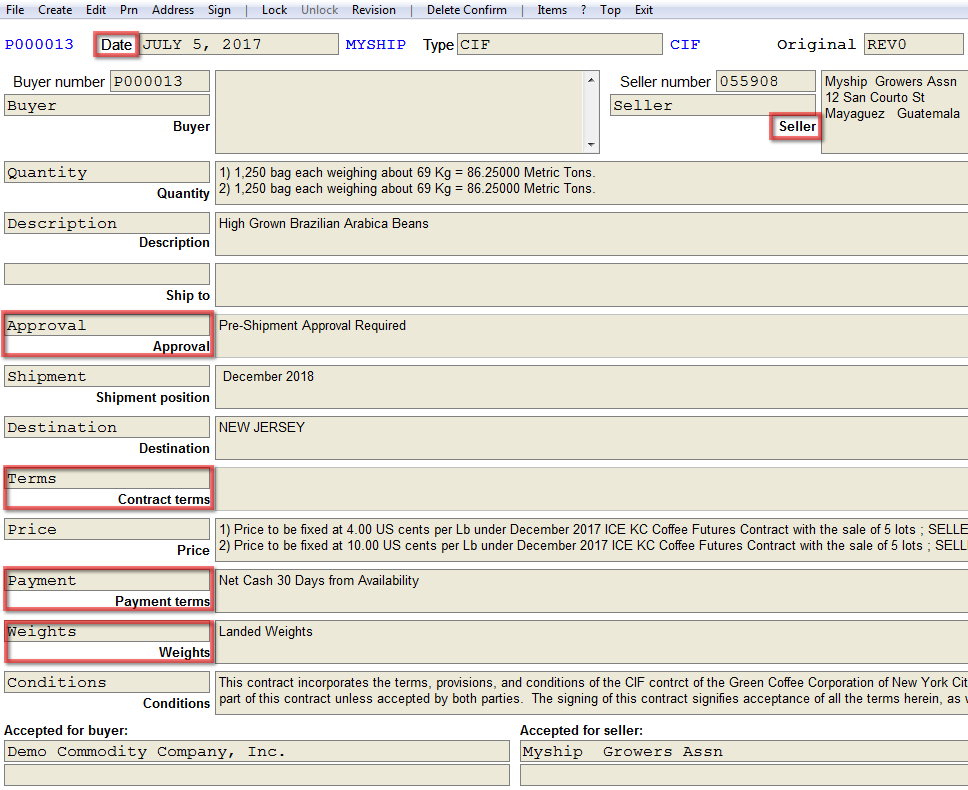Open the Address menu

click(x=173, y=10)
